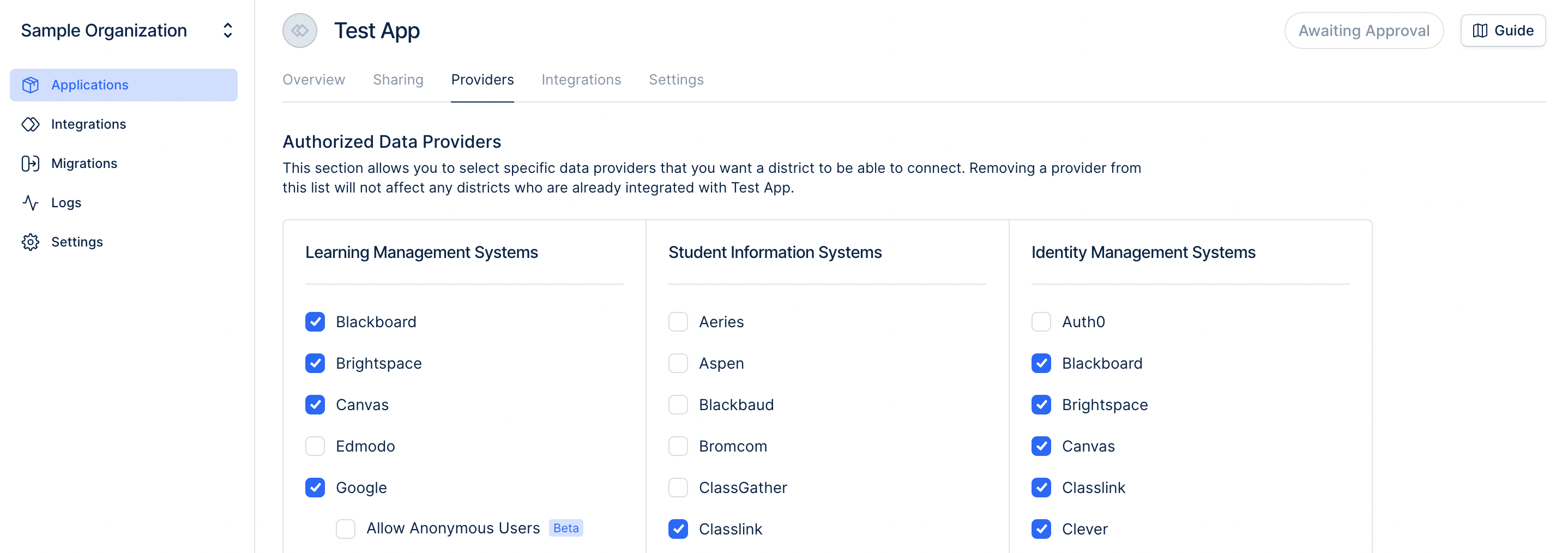This screenshot has height=553, width=1568.
Task: Uncheck the Google provider checkbox
Action: pyautogui.click(x=315, y=487)
